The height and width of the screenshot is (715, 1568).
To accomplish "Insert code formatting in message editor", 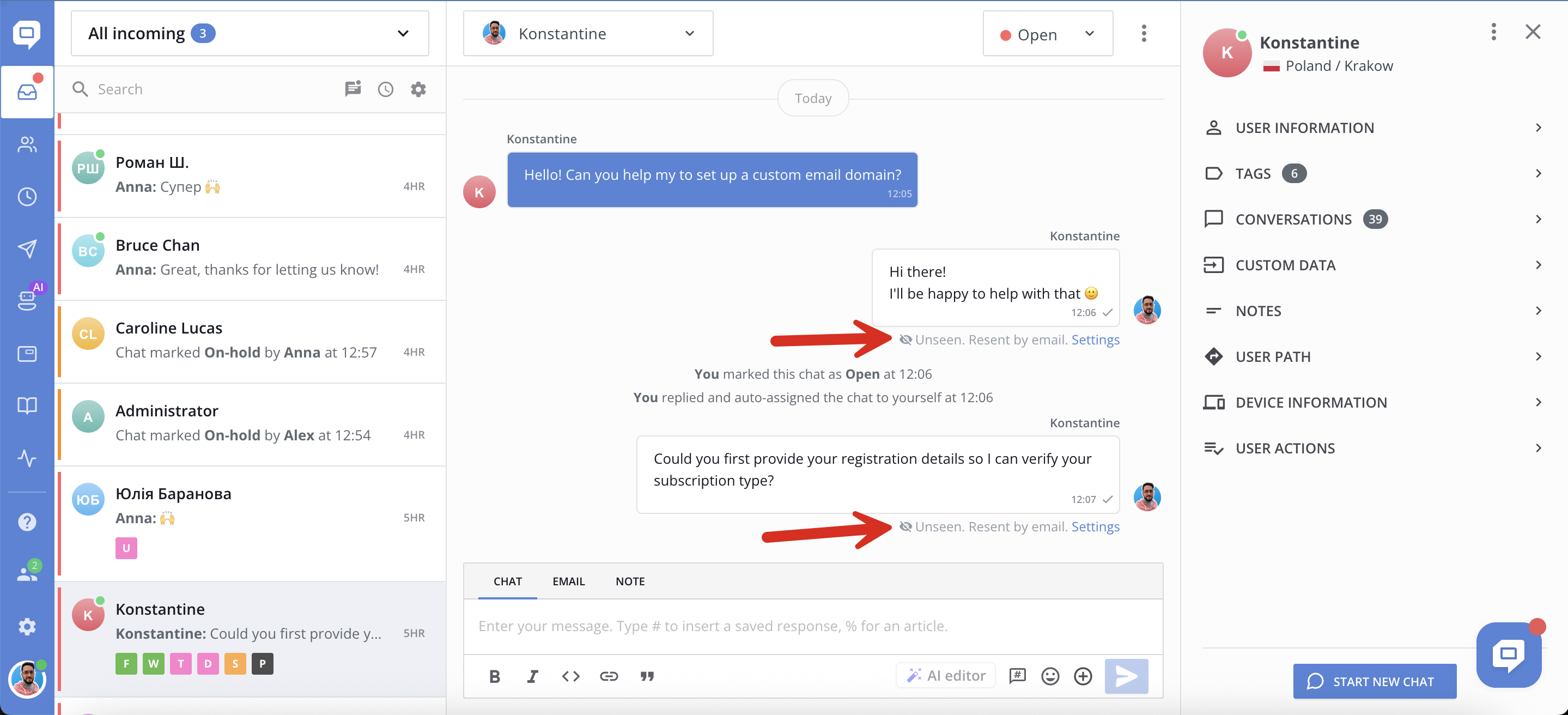I will 571,676.
